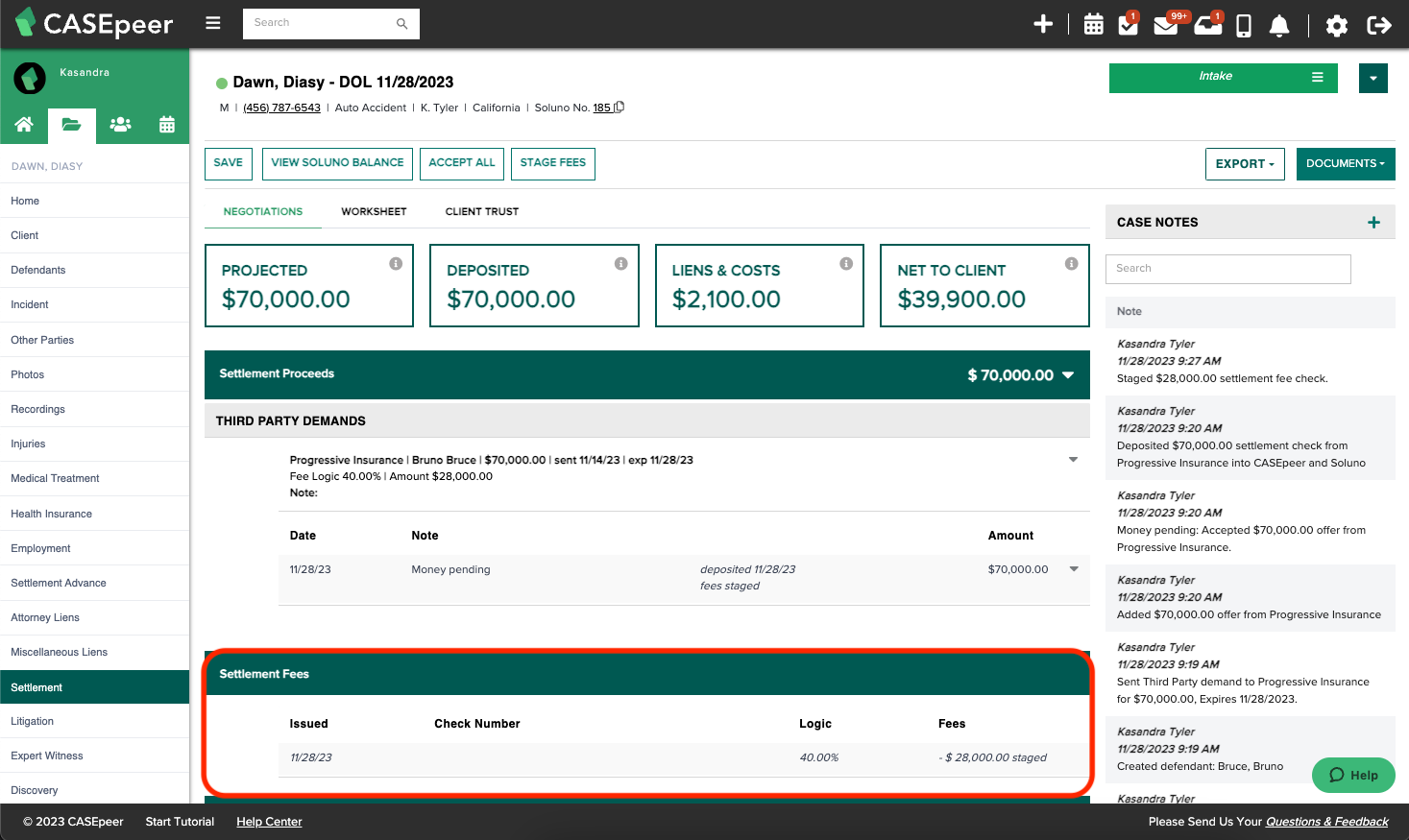Image resolution: width=1409 pixels, height=840 pixels.
Task: Click the Case Notes search field
Action: [x=1227, y=269]
